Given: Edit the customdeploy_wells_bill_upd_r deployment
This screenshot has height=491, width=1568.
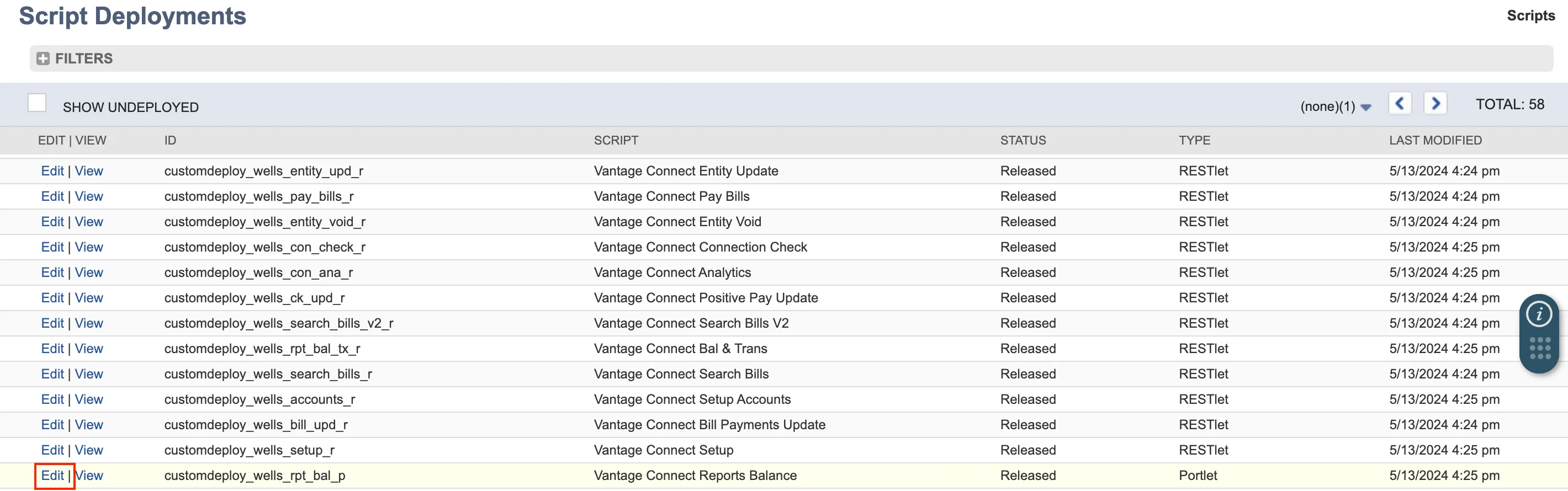Looking at the screenshot, I should [x=52, y=425].
